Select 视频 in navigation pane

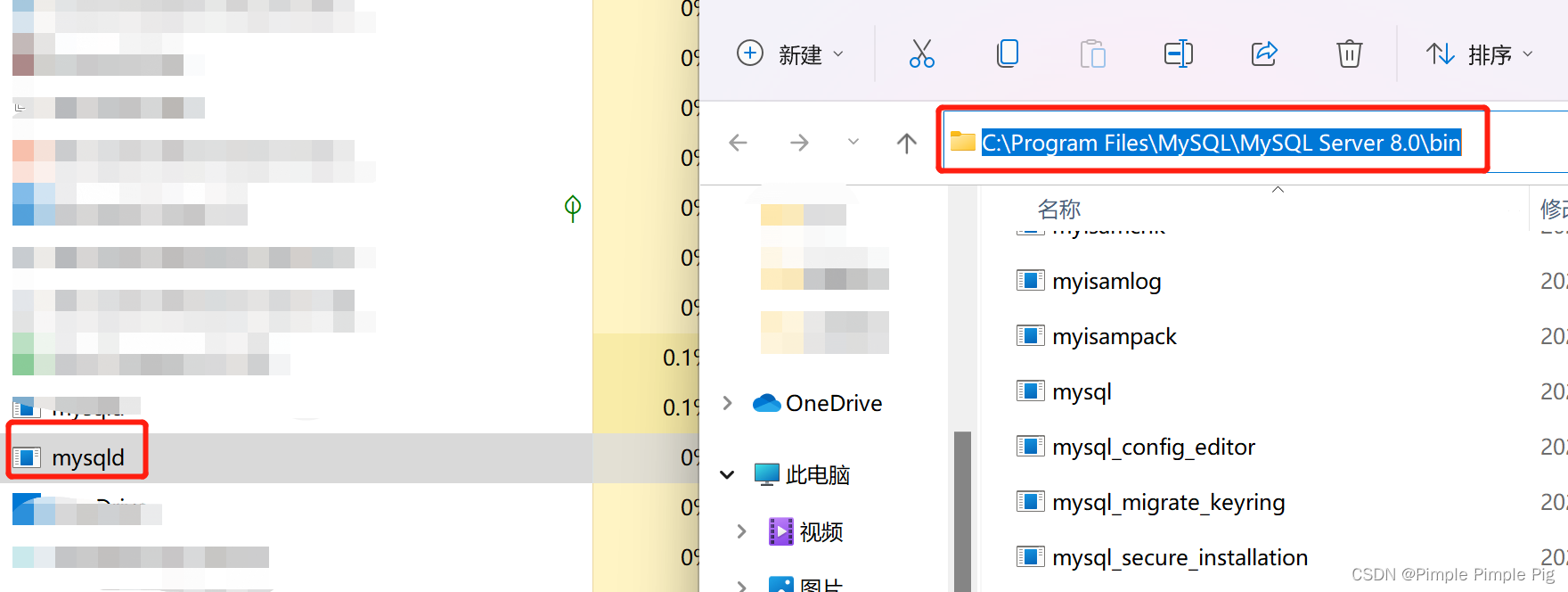(x=805, y=531)
